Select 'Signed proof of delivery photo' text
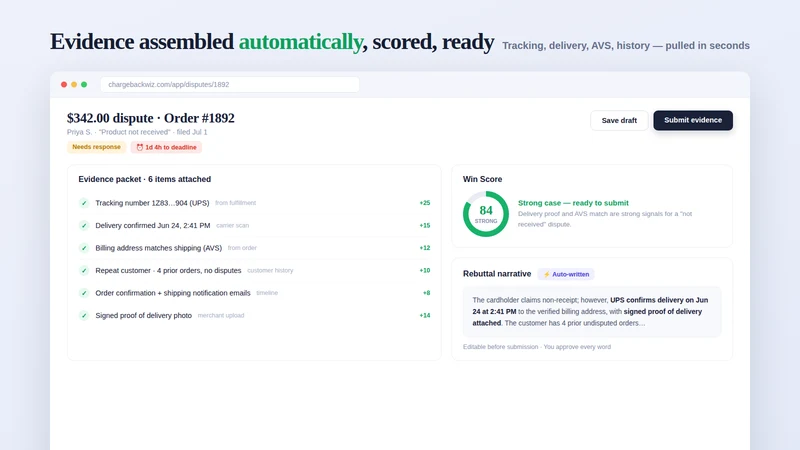 point(143,315)
